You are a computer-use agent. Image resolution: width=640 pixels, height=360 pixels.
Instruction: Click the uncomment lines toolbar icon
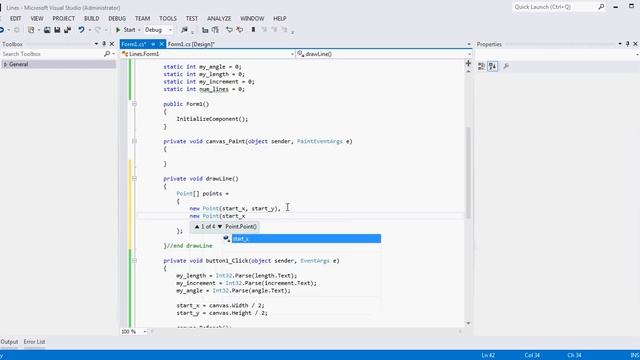(240, 30)
